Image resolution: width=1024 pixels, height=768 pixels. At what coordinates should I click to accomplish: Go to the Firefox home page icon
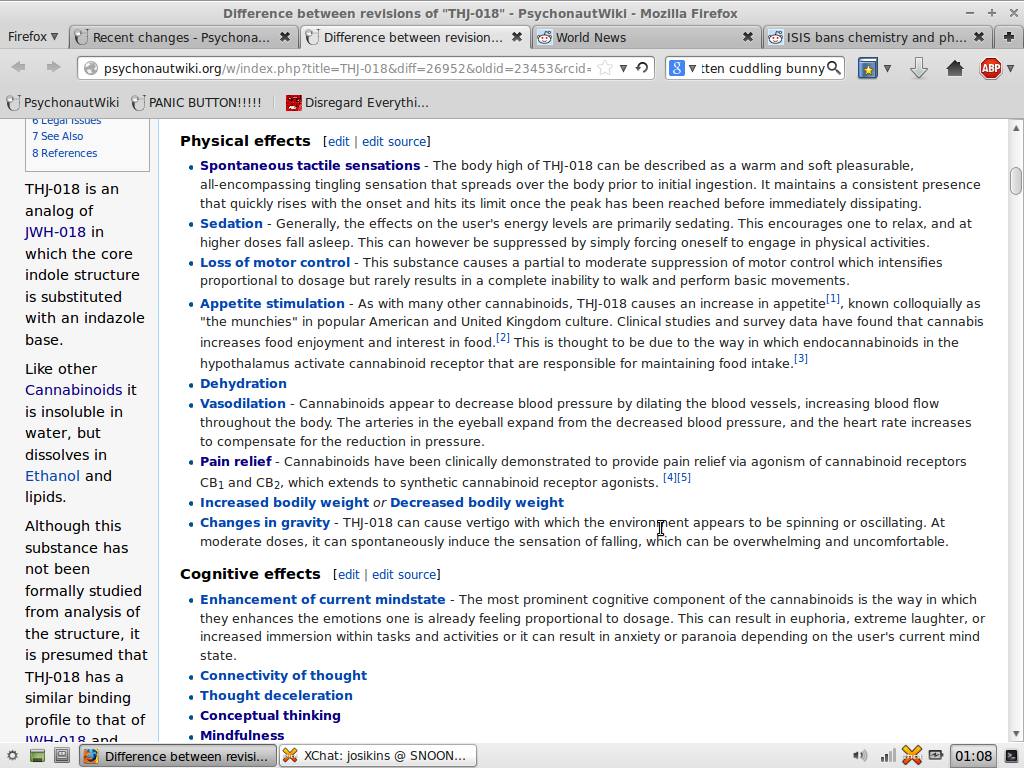pyautogui.click(x=955, y=68)
